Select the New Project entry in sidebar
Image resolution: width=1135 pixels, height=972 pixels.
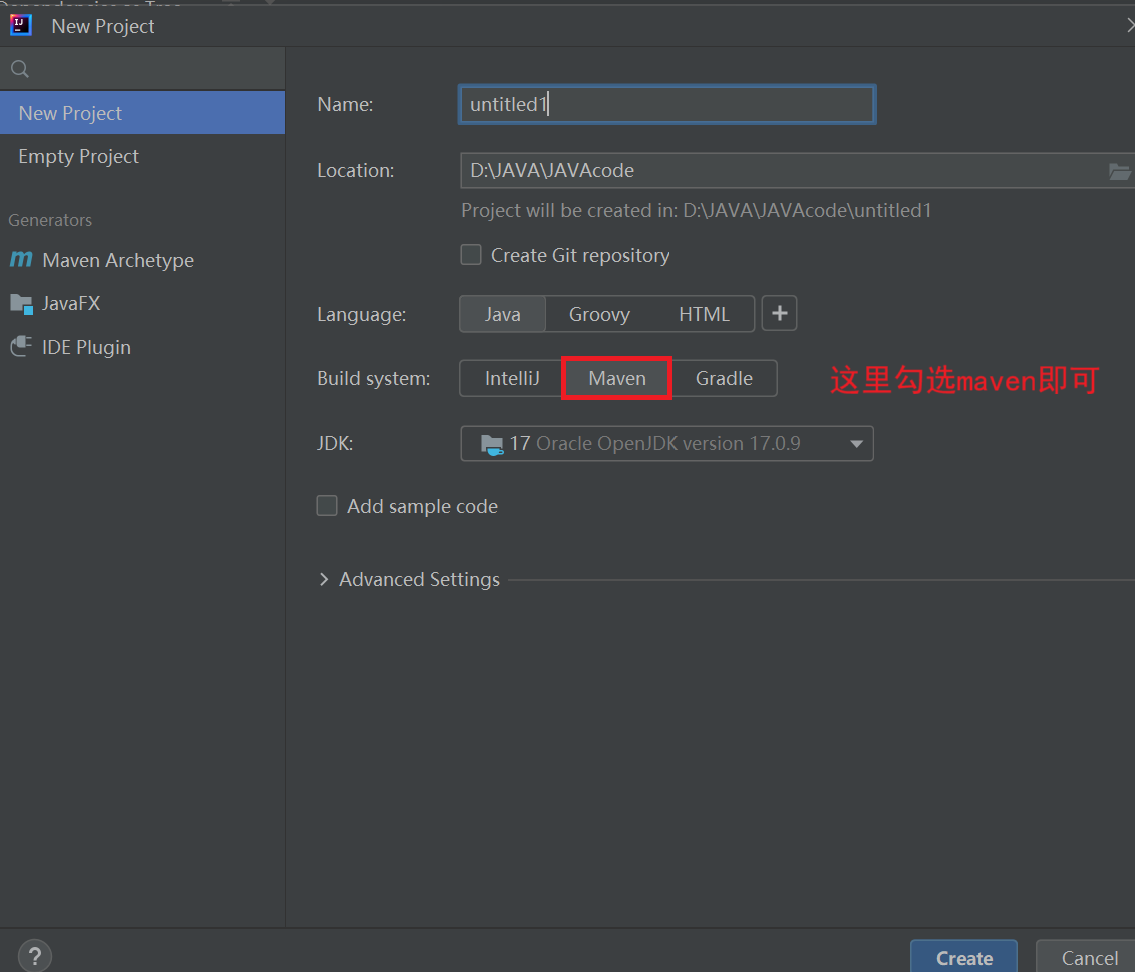pos(143,113)
